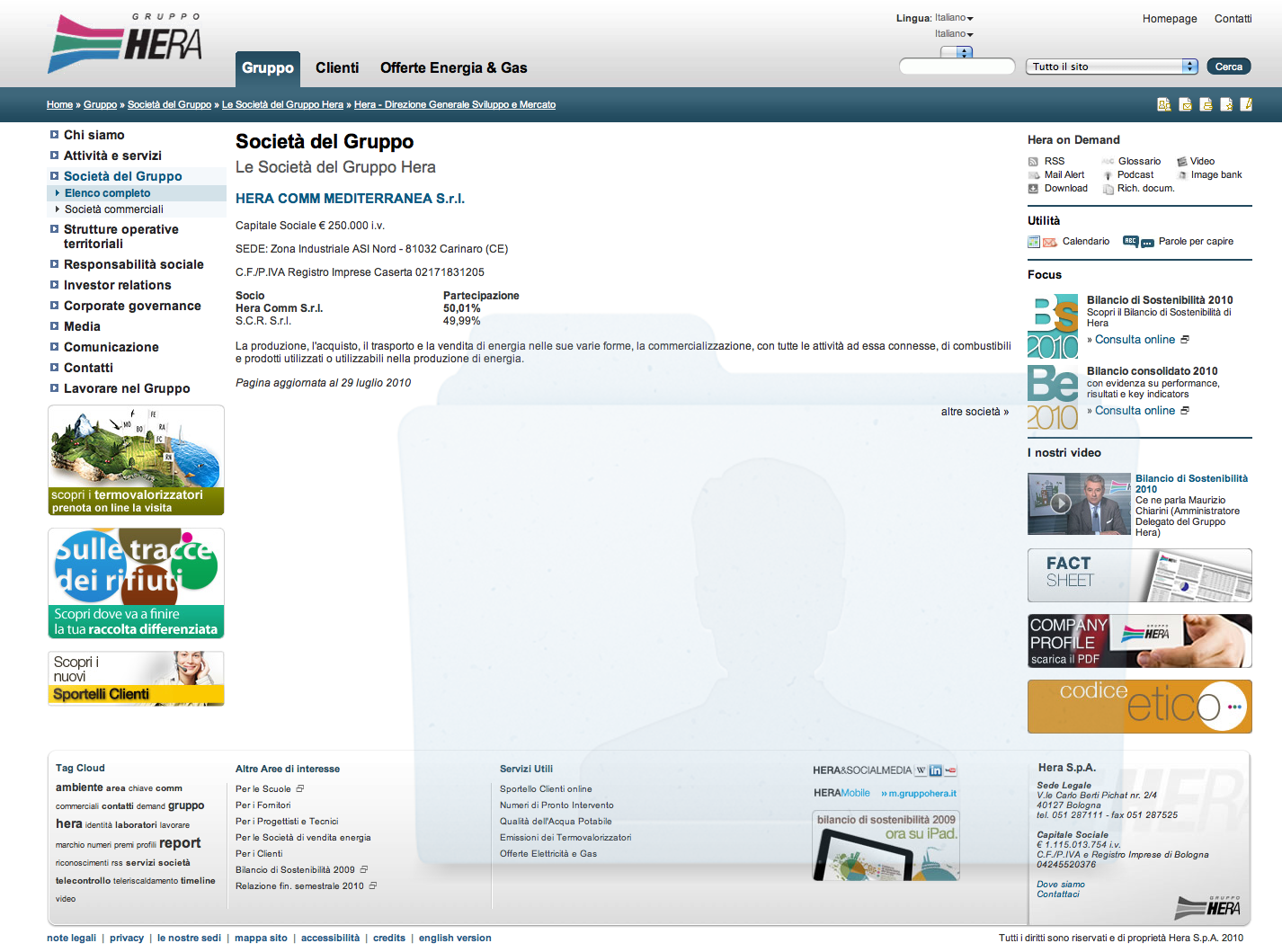
Task: Open the Codice Etico banner
Action: [1139, 706]
